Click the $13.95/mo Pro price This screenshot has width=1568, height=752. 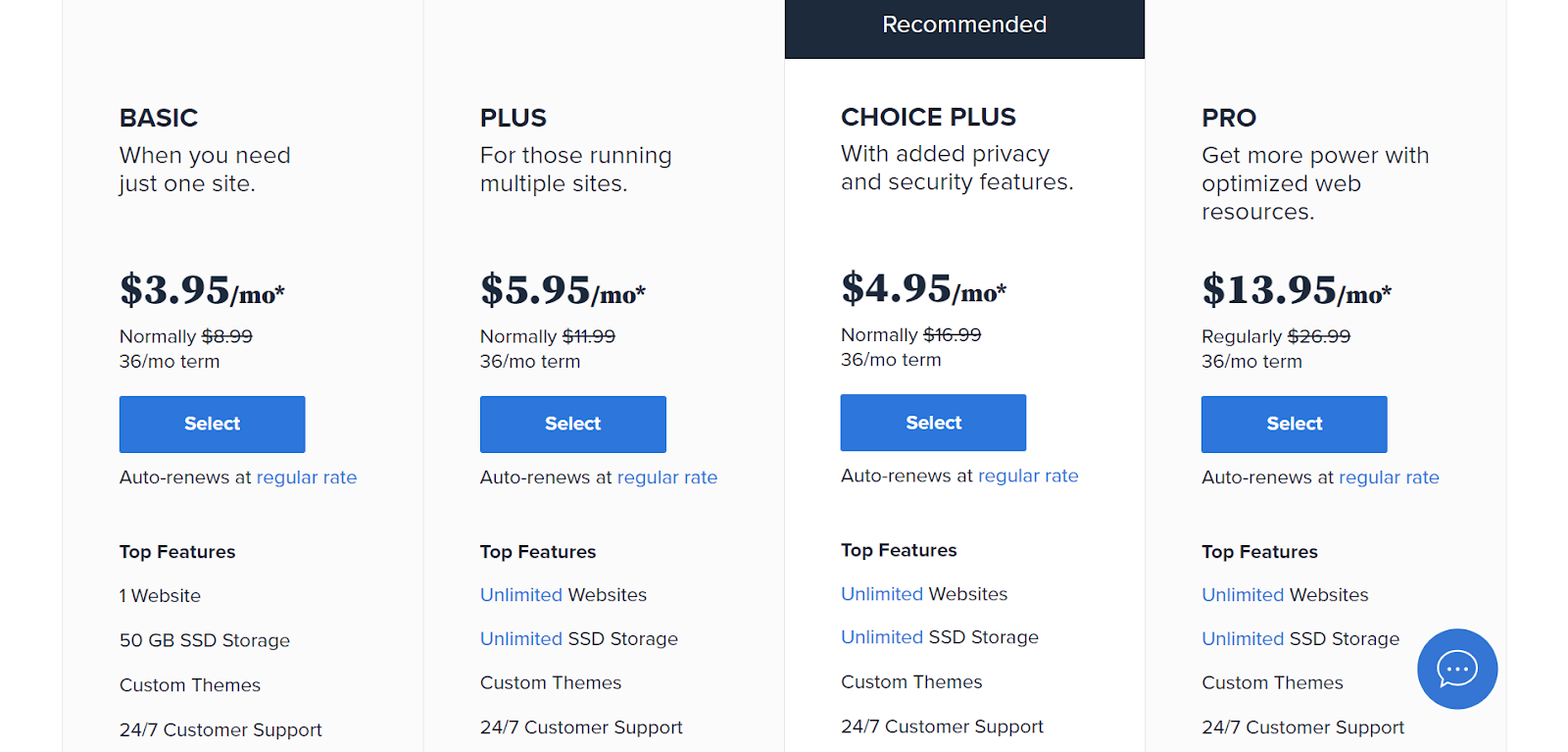[1296, 290]
